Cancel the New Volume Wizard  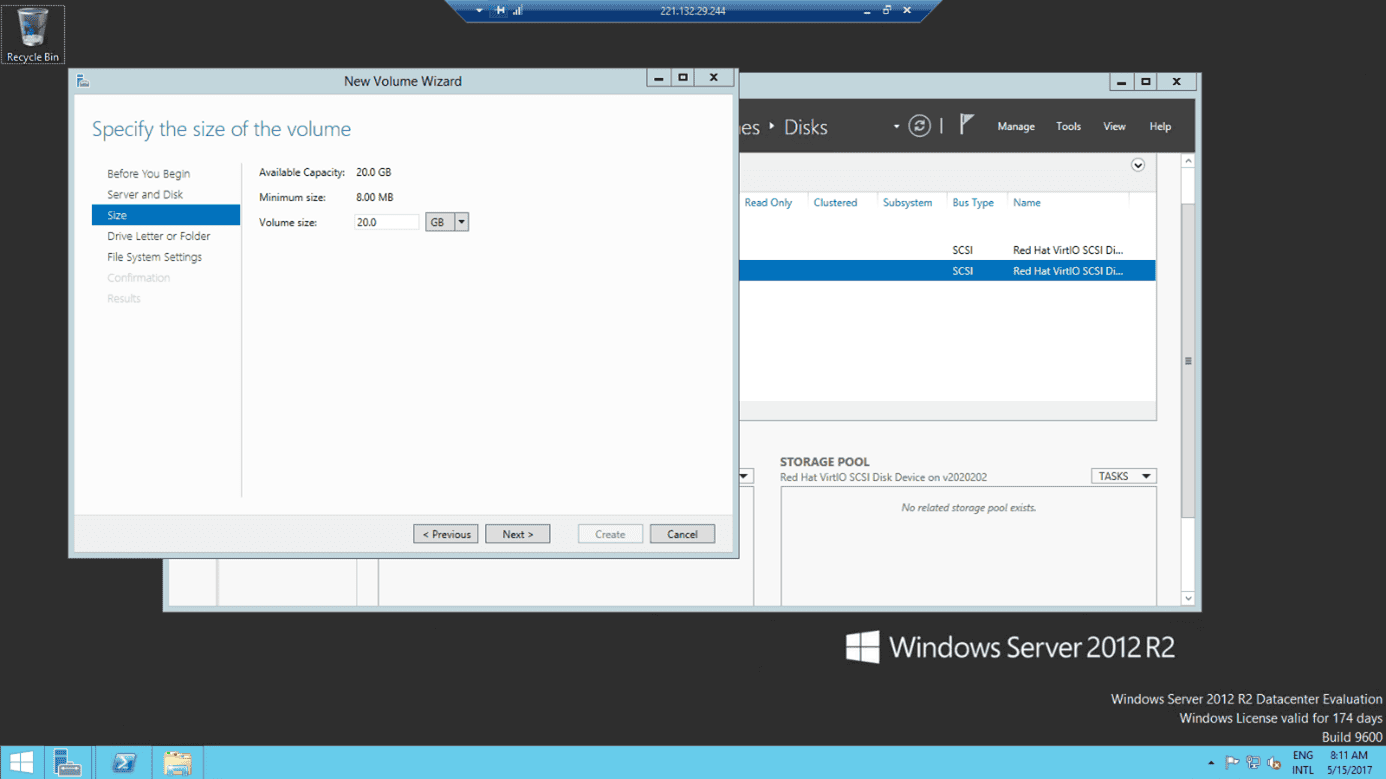click(x=682, y=534)
